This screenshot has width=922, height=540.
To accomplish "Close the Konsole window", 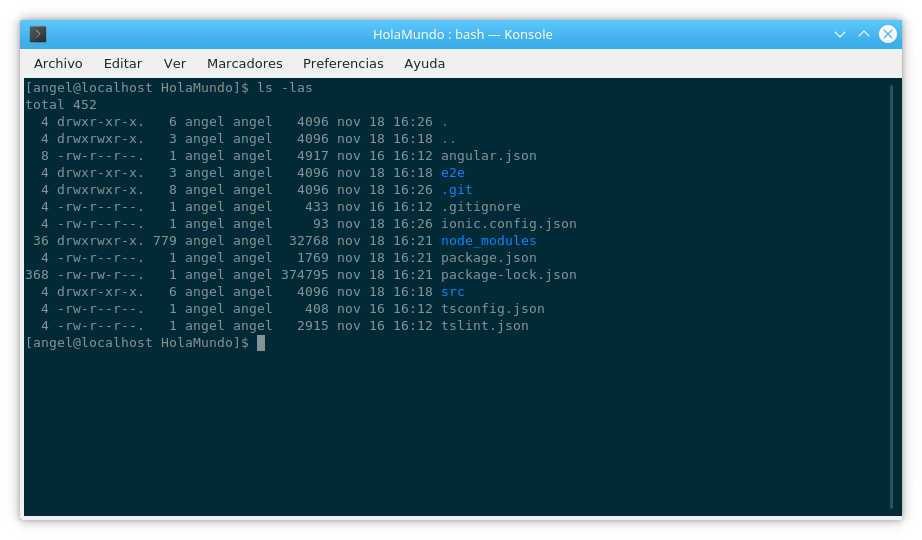I will 888,34.
